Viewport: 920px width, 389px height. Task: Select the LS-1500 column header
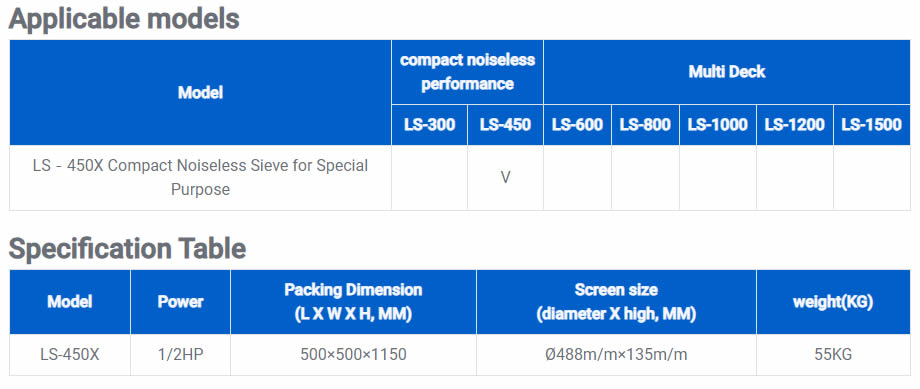(x=872, y=125)
